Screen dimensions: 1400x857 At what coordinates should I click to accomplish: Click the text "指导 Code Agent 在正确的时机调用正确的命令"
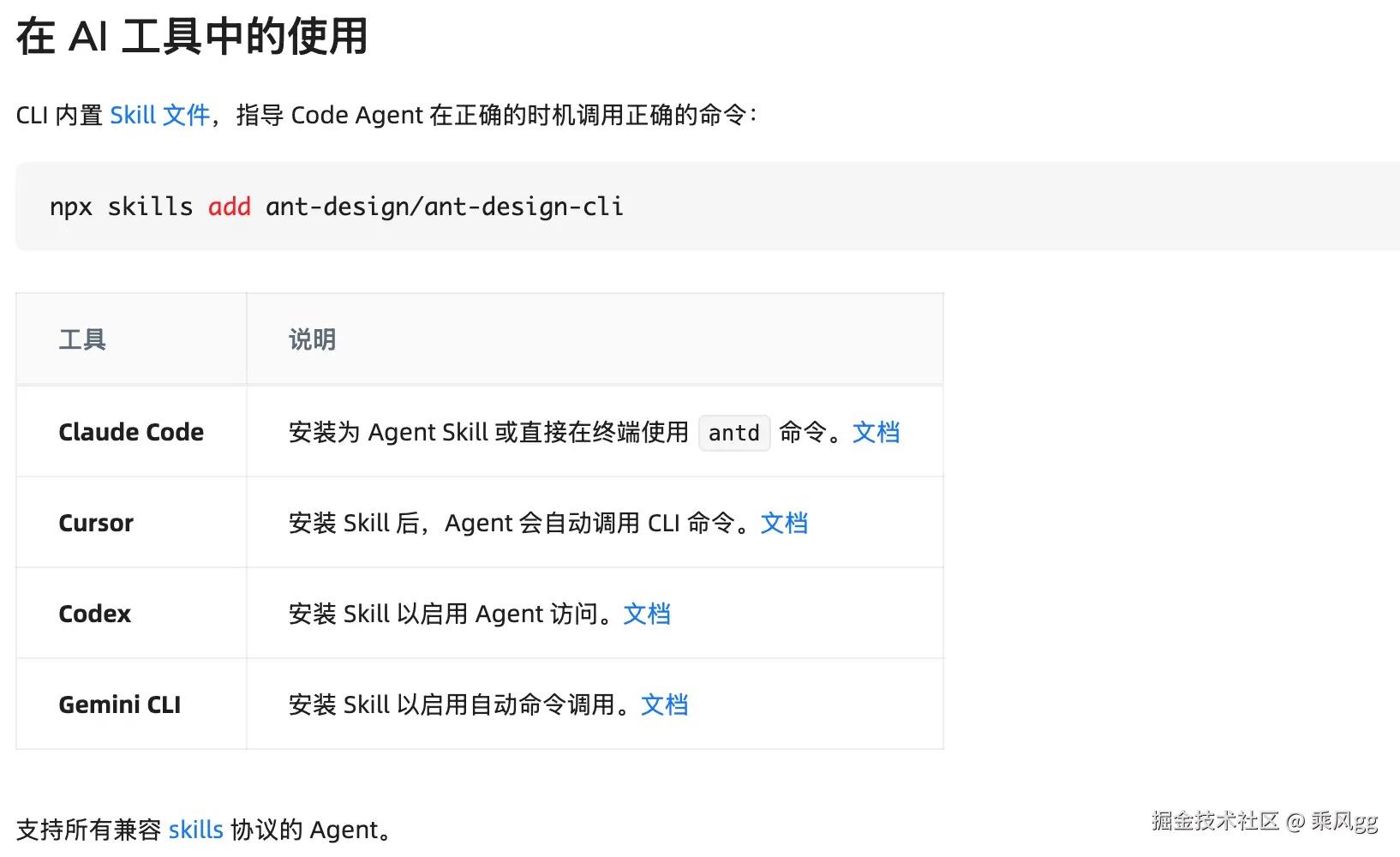pos(491,115)
